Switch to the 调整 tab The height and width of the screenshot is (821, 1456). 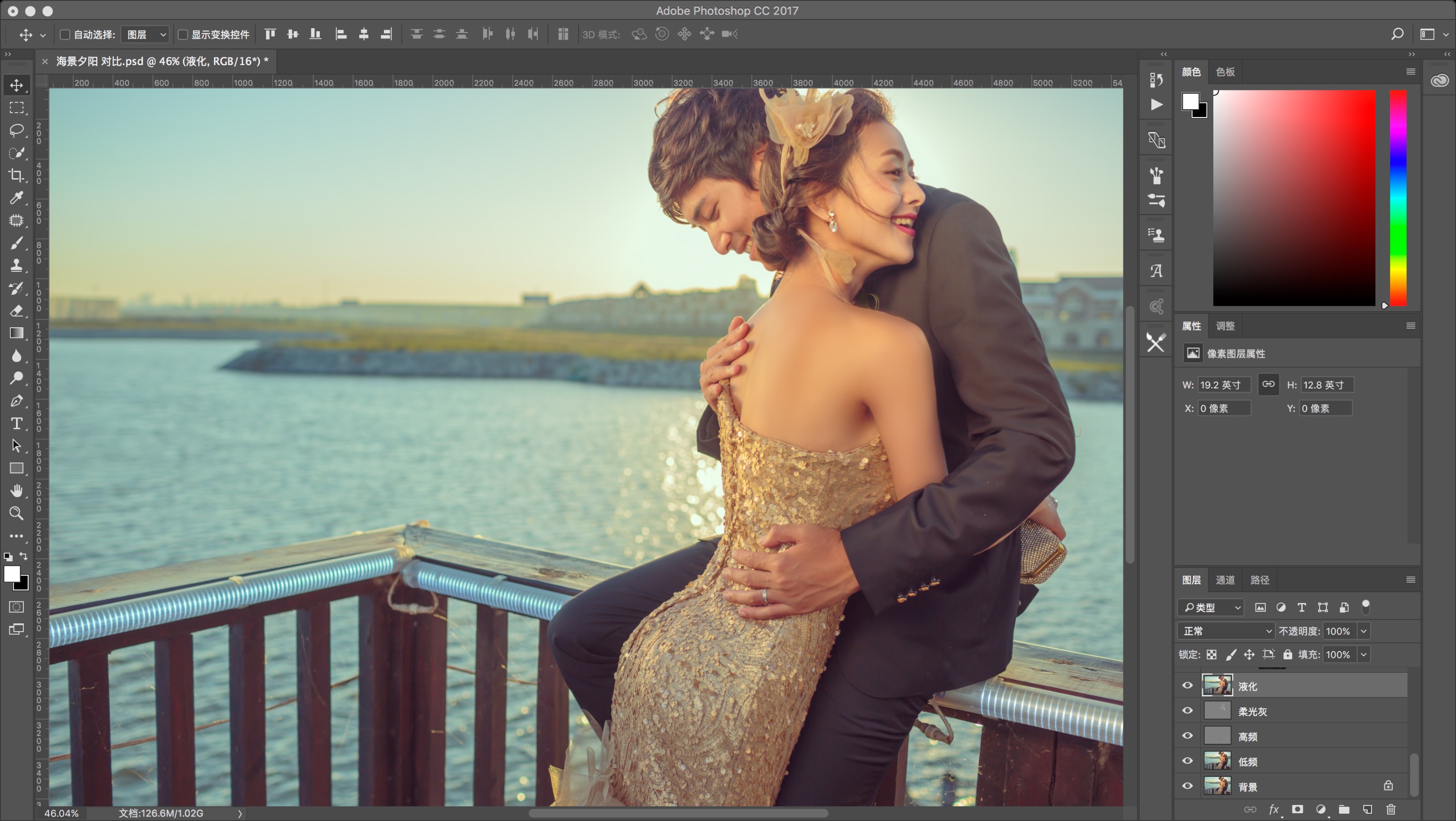(1225, 326)
